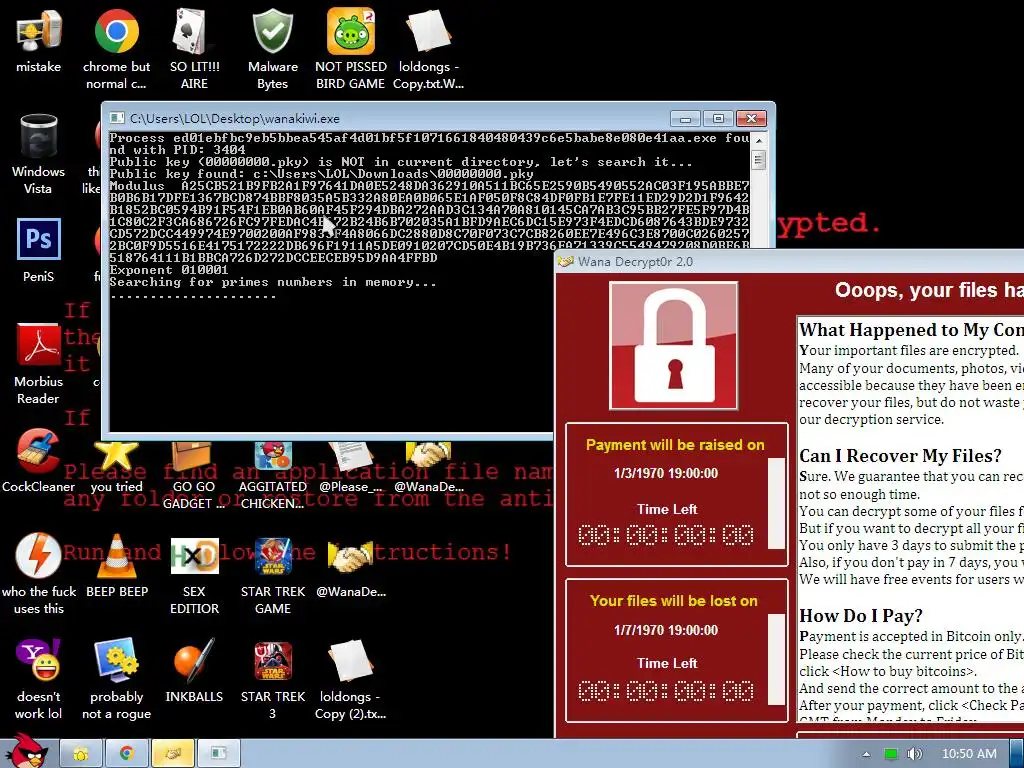This screenshot has height=768, width=1024.
Task: Switch to wanakiwi console taskbar button
Action: pos(218,754)
